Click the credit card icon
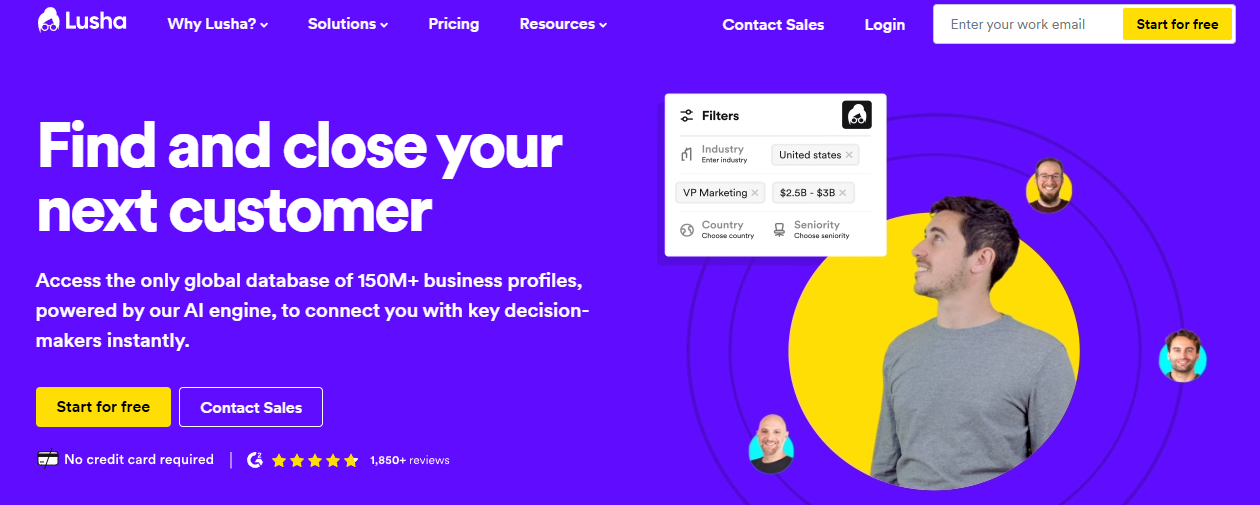The height and width of the screenshot is (505, 1260). 47,460
